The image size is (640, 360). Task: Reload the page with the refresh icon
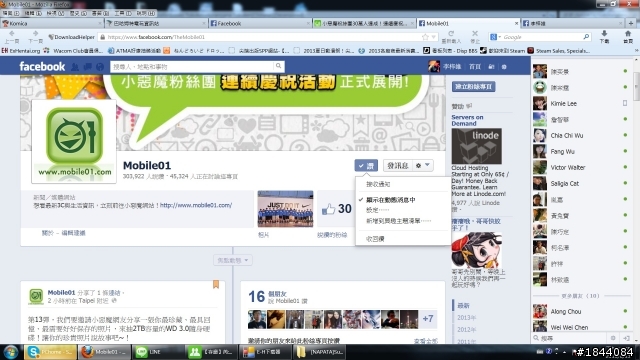tap(451, 34)
